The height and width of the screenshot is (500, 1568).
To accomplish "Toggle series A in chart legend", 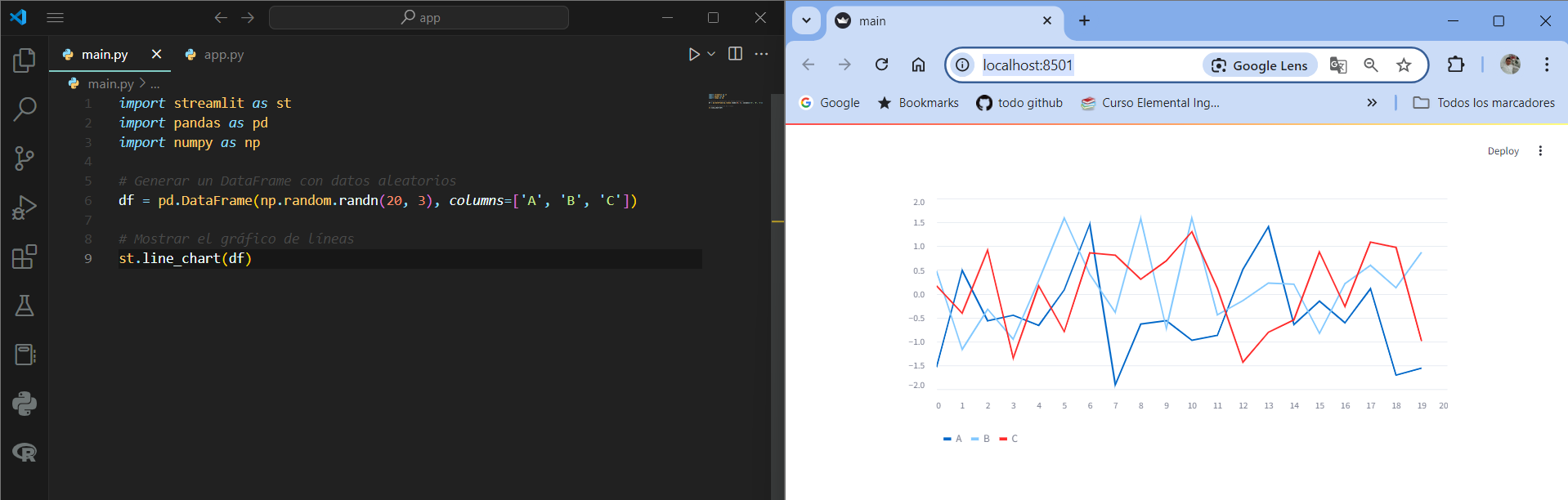I will point(952,439).
